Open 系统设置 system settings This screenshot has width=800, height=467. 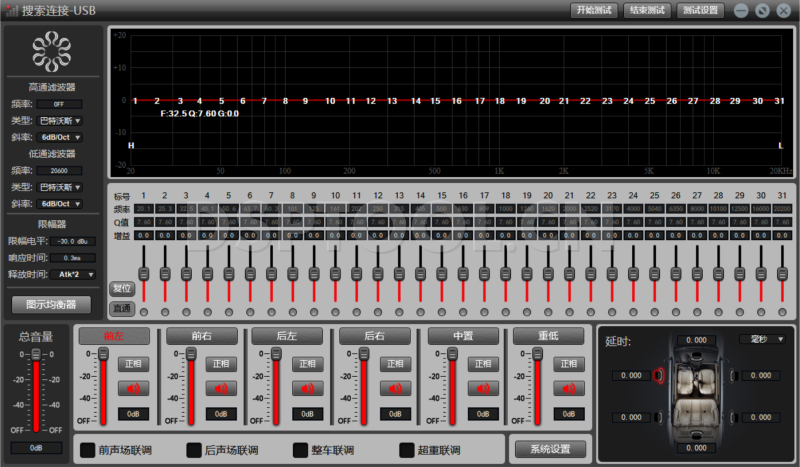(x=548, y=448)
